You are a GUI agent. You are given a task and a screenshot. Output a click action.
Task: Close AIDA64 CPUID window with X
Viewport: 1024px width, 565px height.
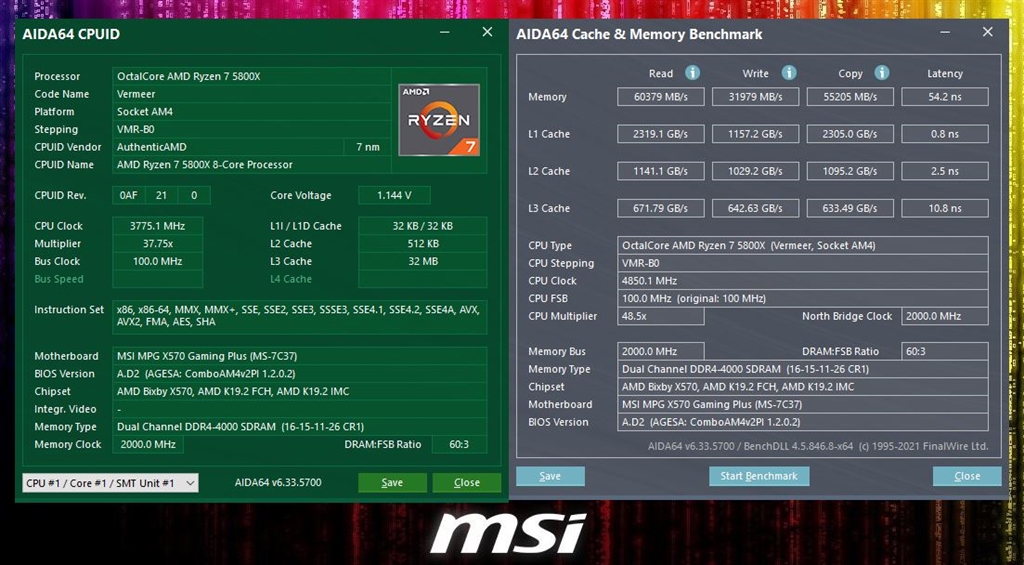click(x=487, y=32)
